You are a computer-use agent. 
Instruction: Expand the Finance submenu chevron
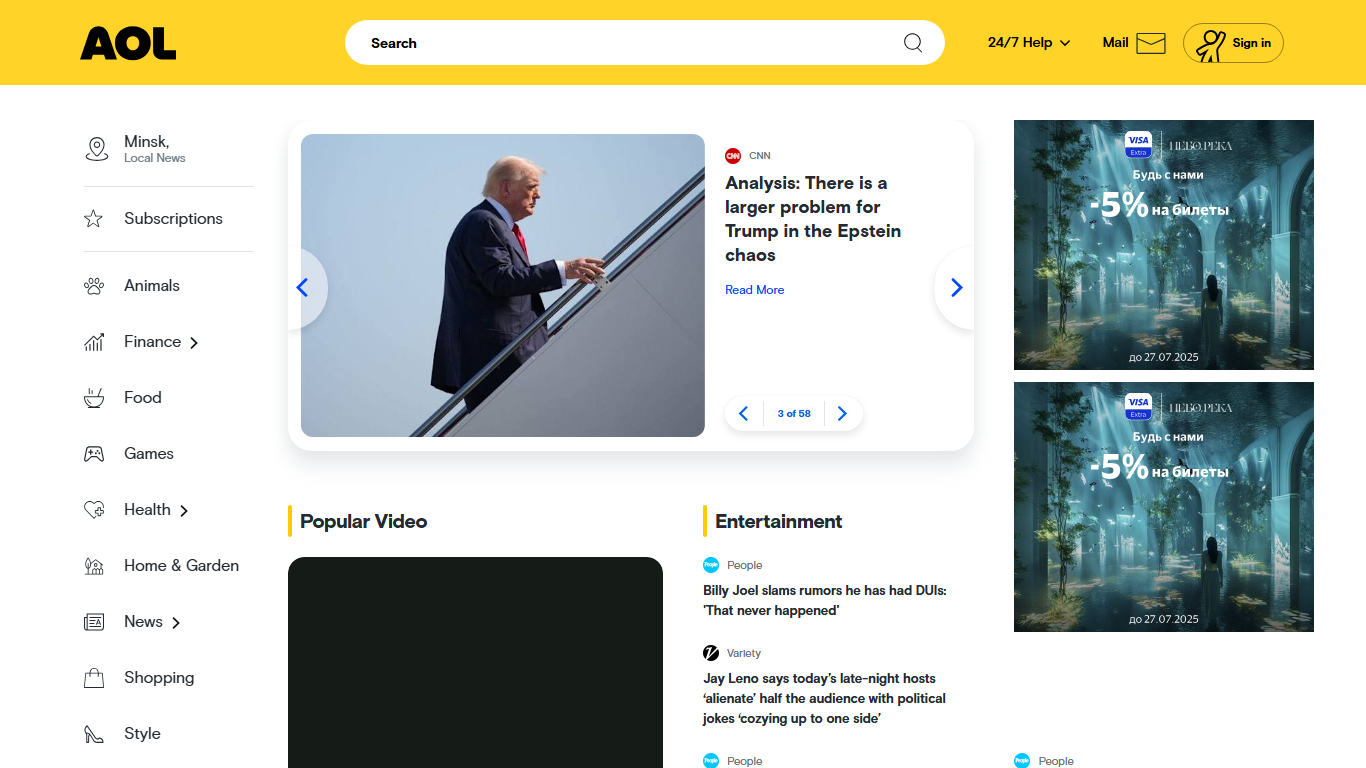(x=194, y=343)
